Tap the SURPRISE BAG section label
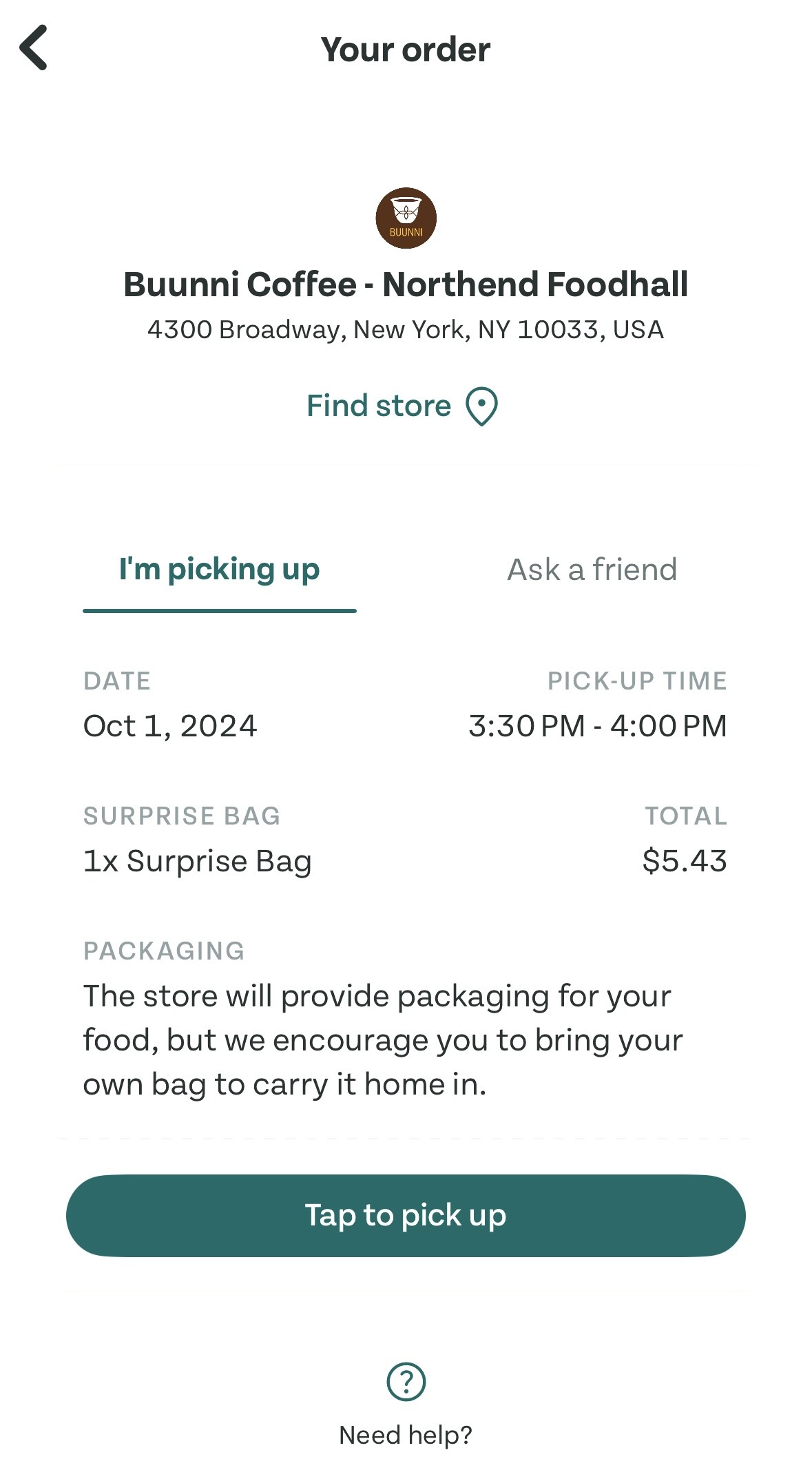 182,816
